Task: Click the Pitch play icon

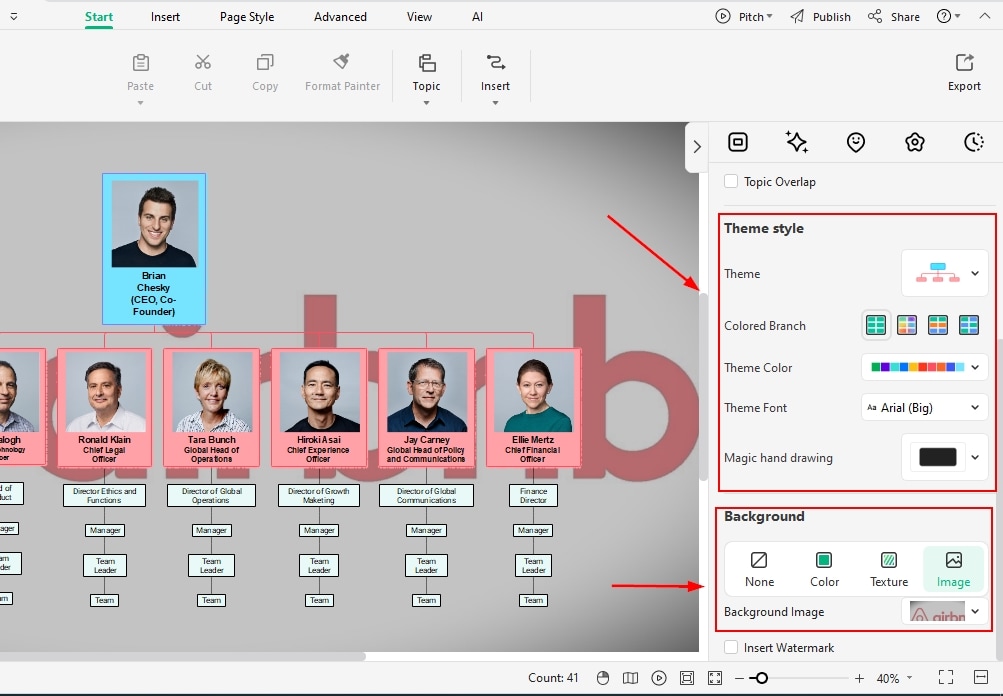Action: pos(723,17)
